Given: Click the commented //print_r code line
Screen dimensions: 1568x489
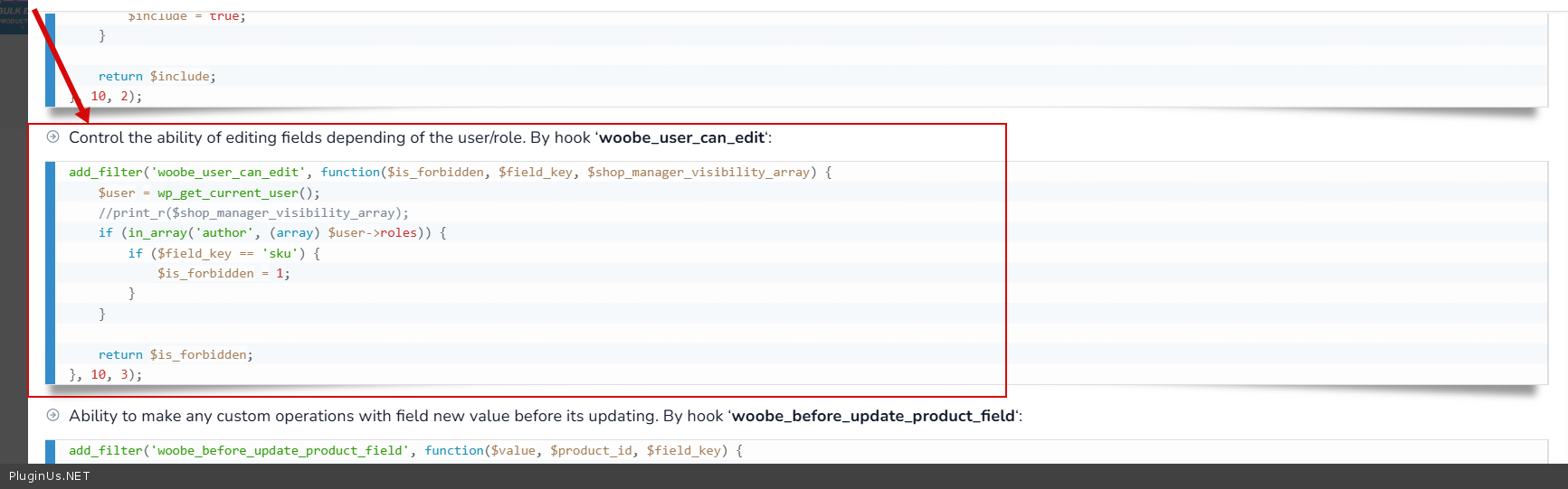Looking at the screenshot, I should click(253, 212).
